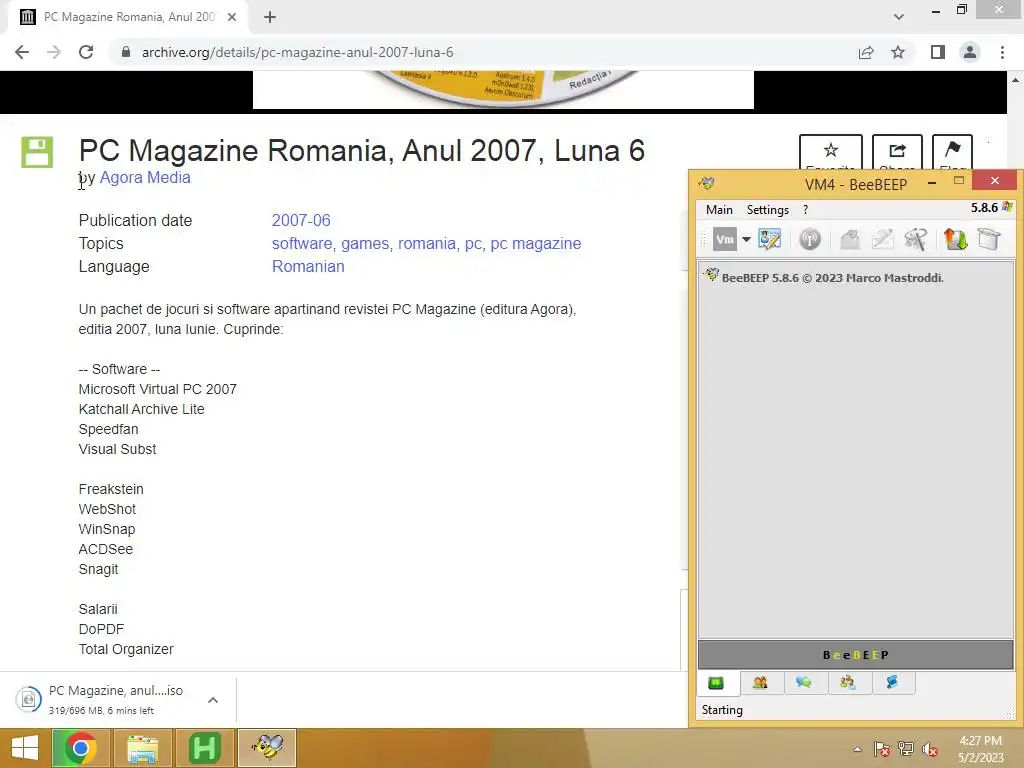Click the network tray icon
This screenshot has width=1024, height=768.
tap(906, 749)
